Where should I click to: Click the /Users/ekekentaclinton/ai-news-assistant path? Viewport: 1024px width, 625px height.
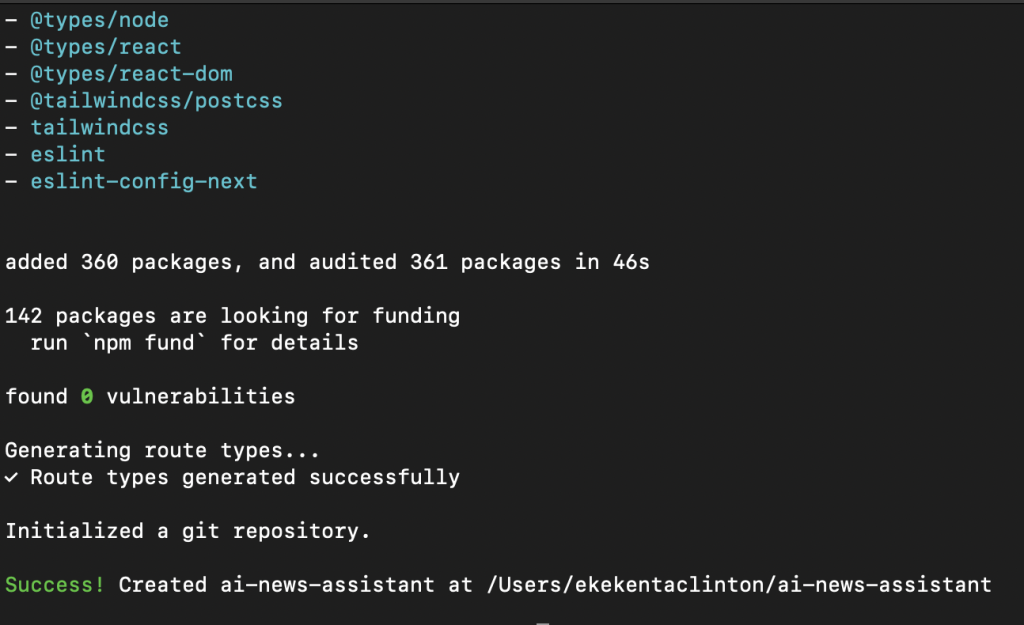pos(738,585)
